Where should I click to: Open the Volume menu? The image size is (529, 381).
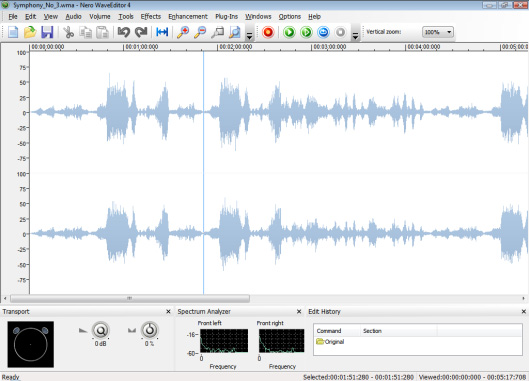pos(100,17)
